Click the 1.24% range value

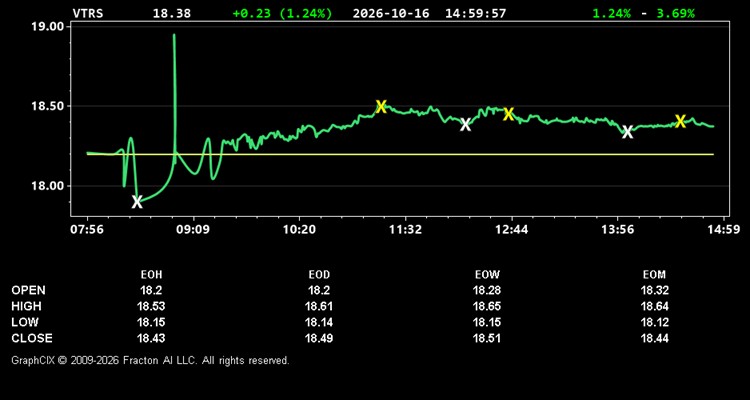pos(611,13)
